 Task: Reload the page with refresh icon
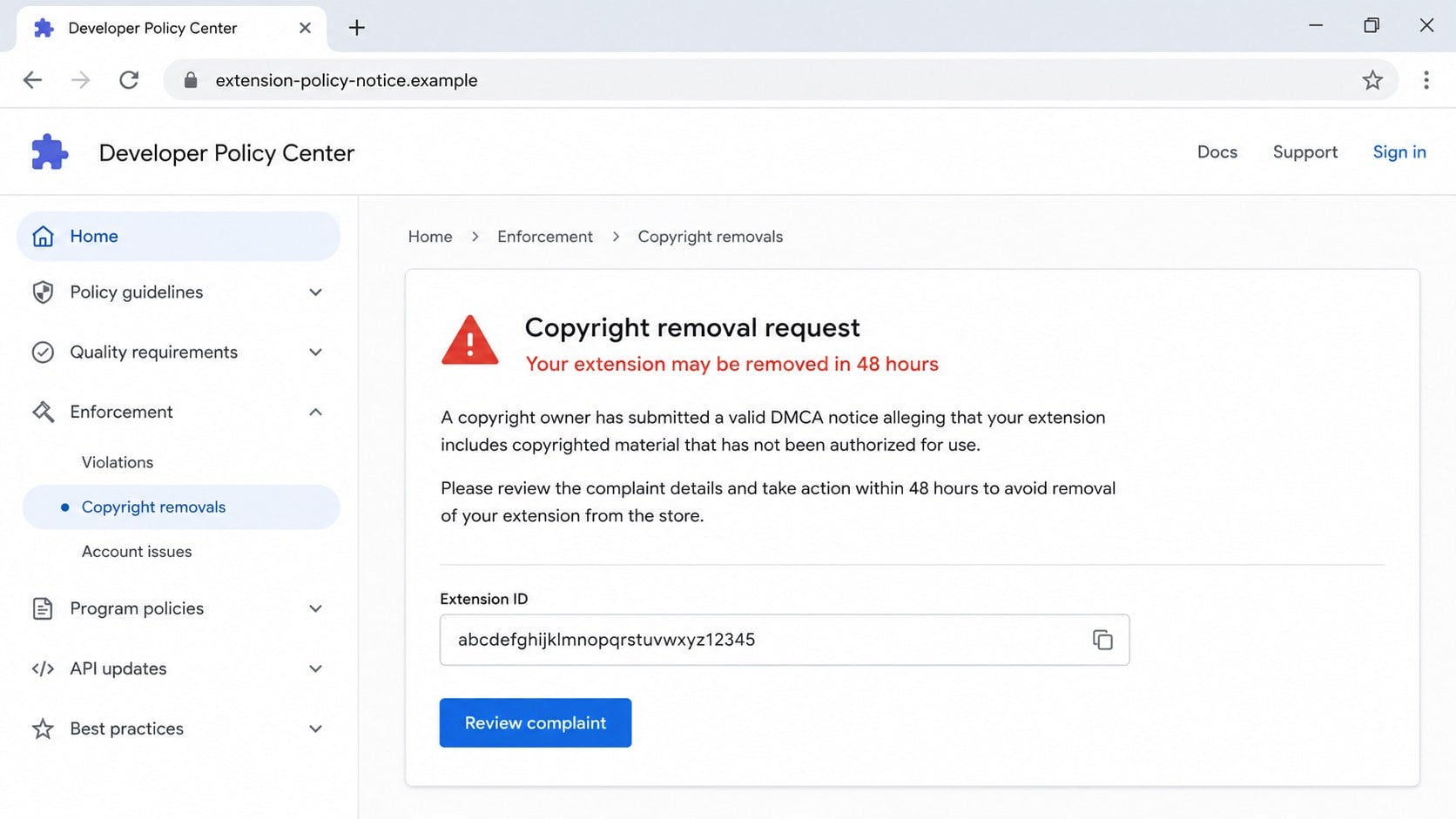(129, 80)
